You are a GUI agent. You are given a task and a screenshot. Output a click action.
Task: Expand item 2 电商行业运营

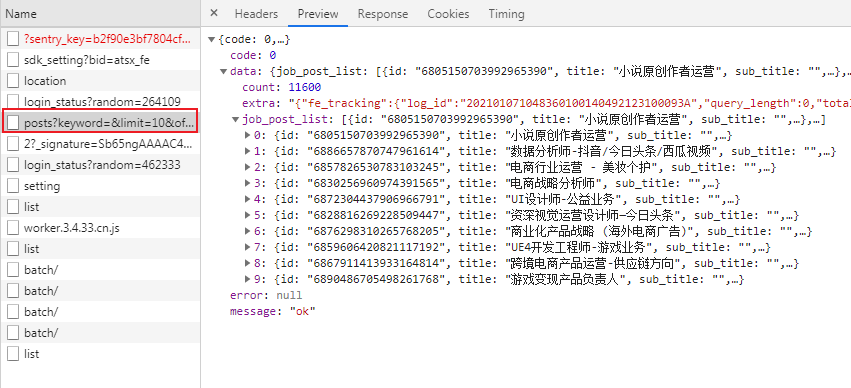[248, 167]
